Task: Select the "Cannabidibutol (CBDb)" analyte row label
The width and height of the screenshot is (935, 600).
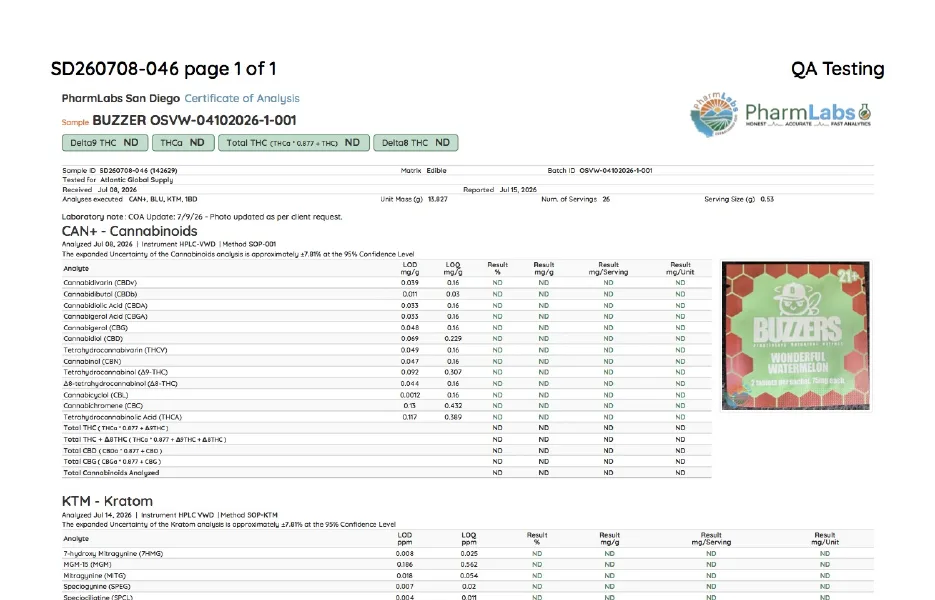Action: click(x=100, y=294)
